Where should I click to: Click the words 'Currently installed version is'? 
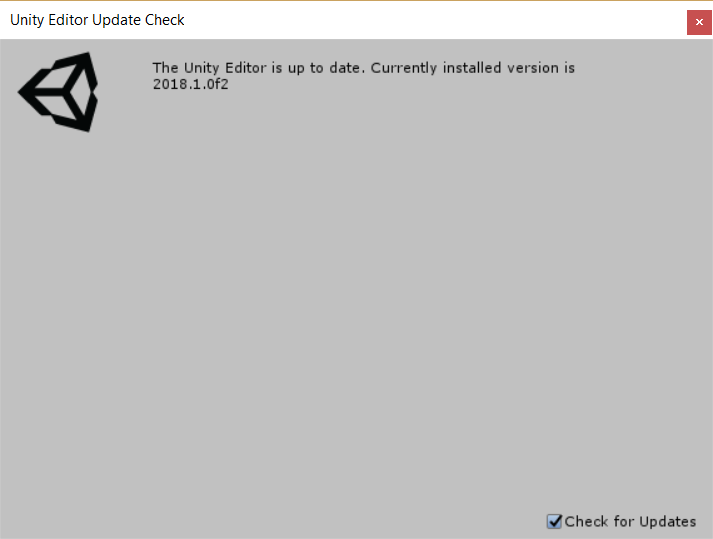pyautogui.click(x=473, y=68)
